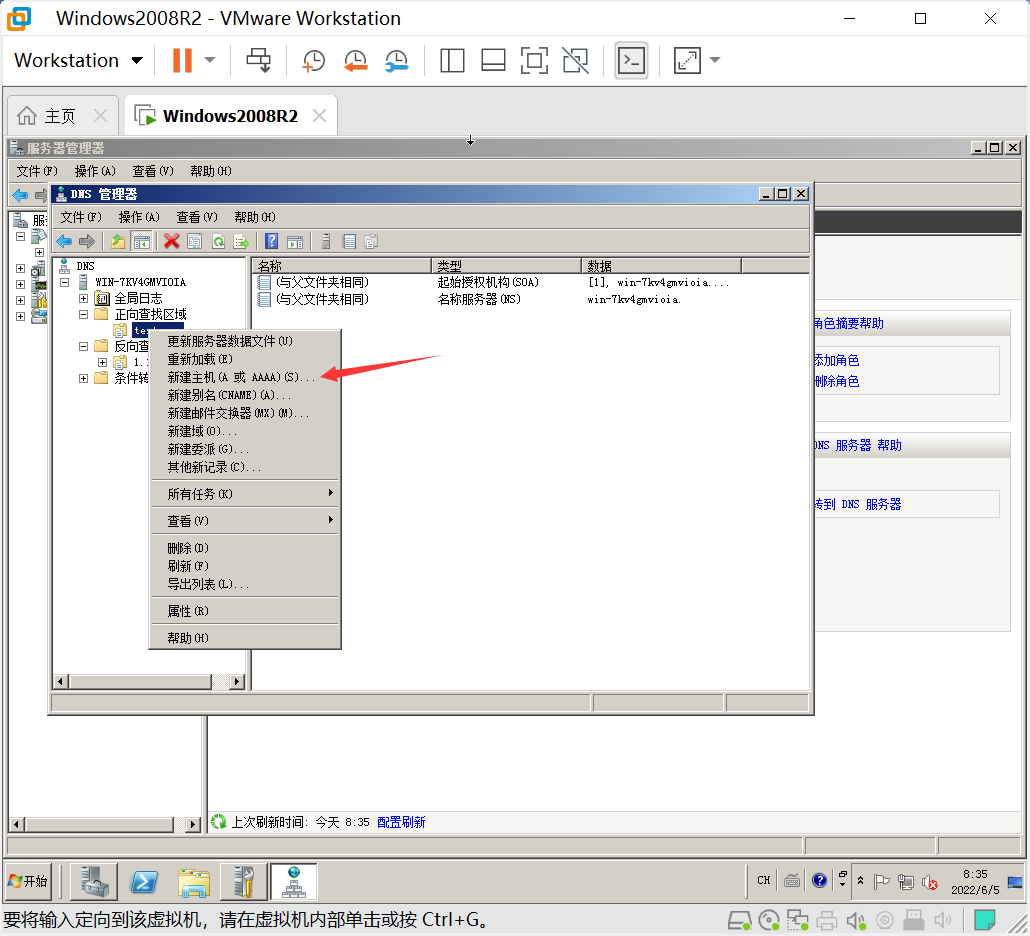1030x936 pixels.
Task: Open 操作(A) menu in DNS 管理器
Action: 139,217
